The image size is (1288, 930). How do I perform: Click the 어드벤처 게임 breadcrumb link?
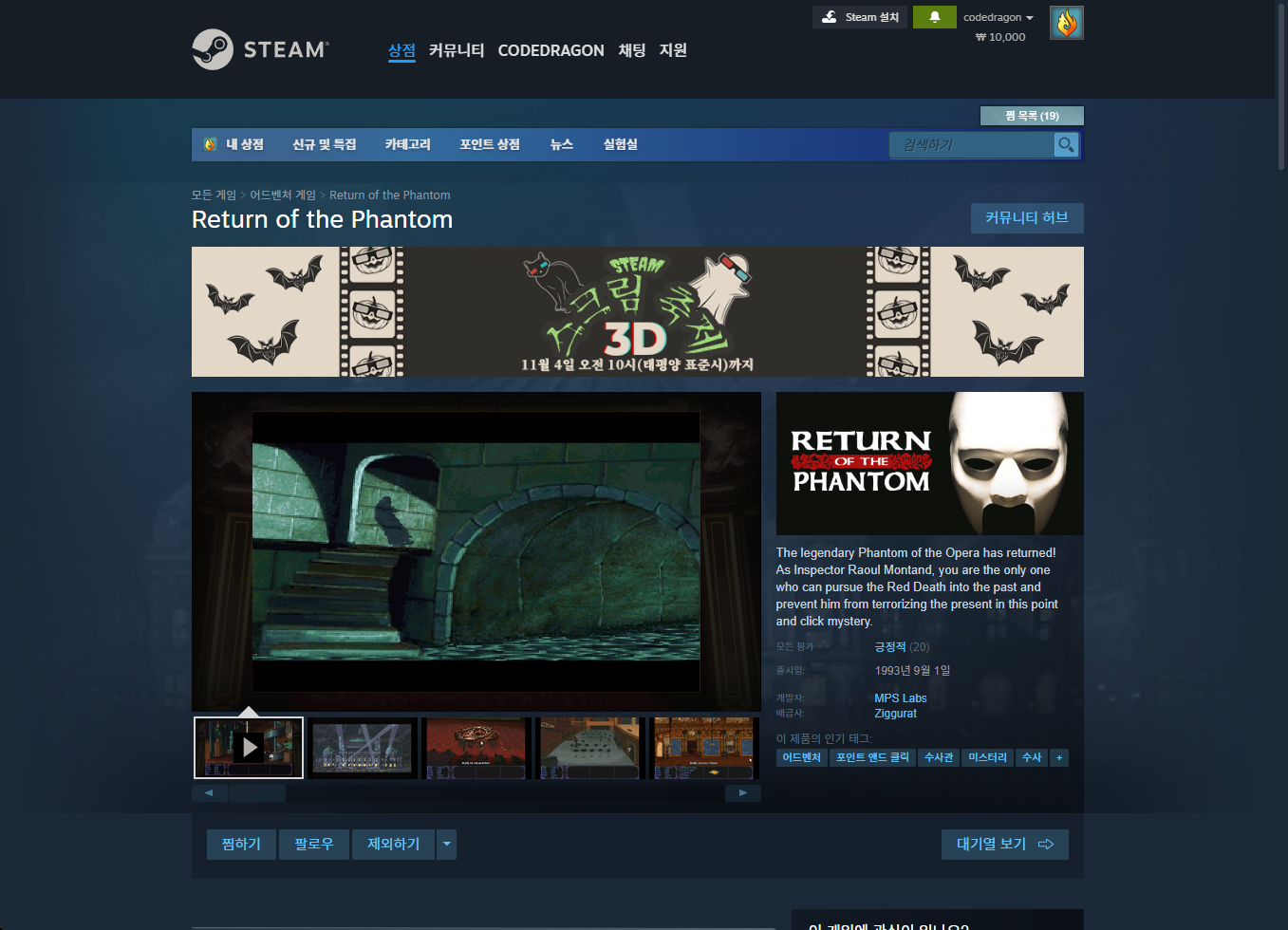click(x=283, y=195)
